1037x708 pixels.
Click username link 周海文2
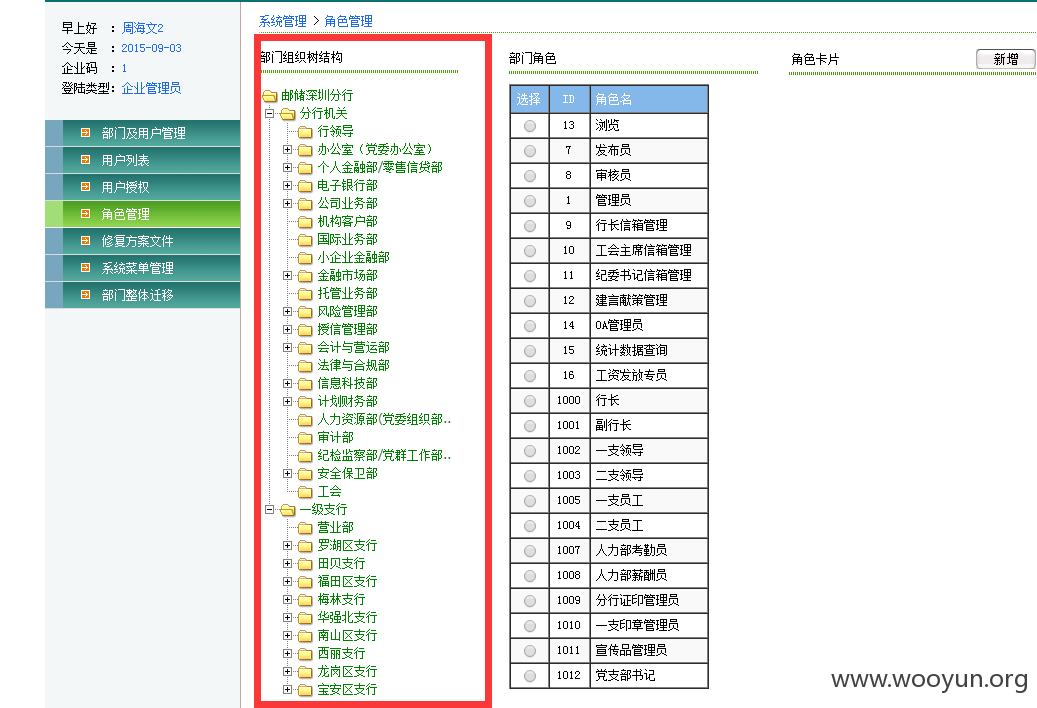(142, 28)
